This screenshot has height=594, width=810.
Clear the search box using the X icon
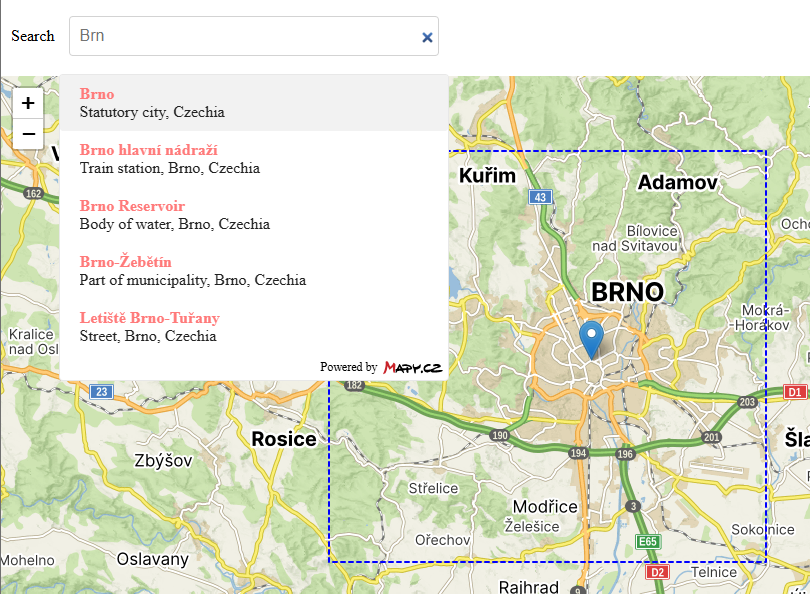(x=426, y=36)
